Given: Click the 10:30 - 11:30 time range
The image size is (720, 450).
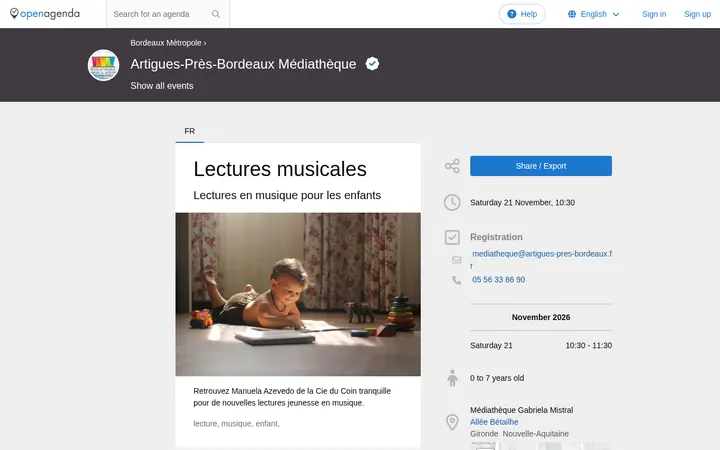Looking at the screenshot, I should point(588,345).
